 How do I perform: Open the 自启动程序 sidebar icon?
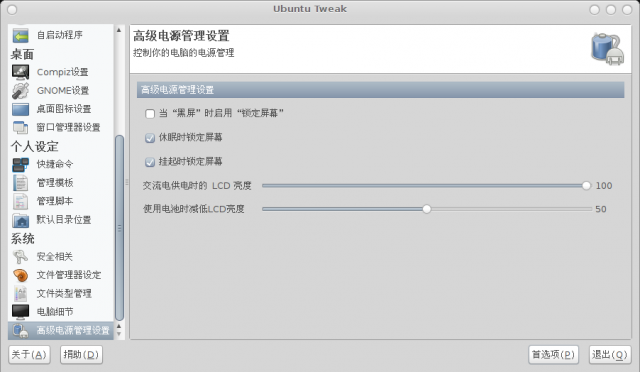[20, 36]
